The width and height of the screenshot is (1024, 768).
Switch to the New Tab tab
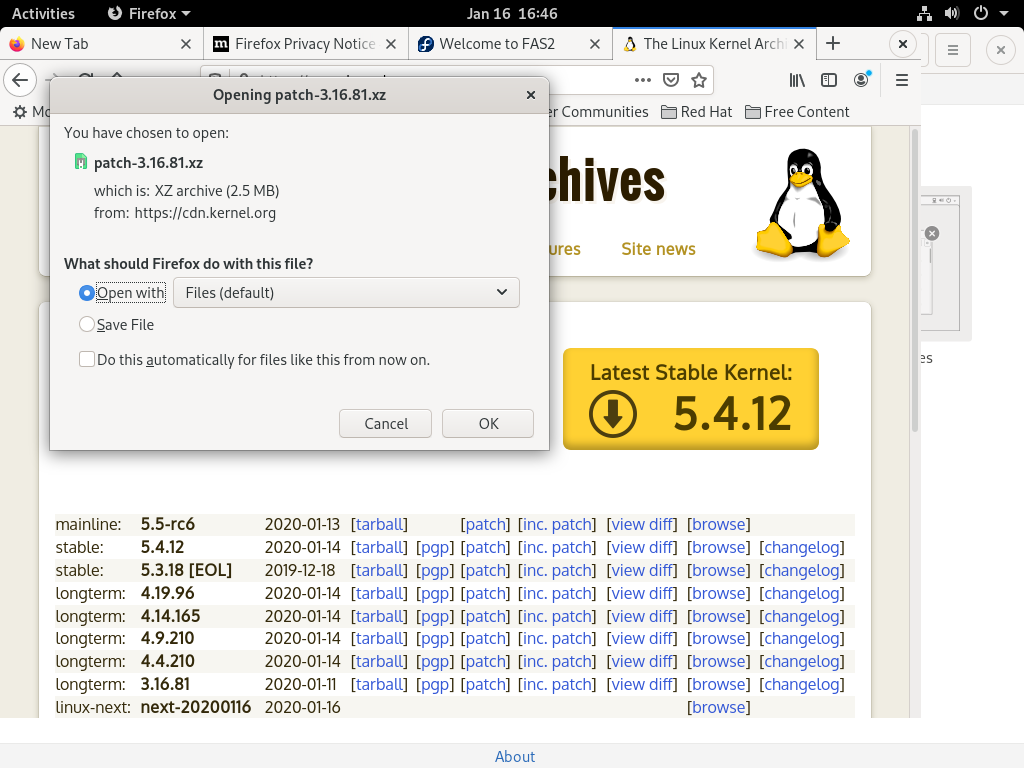click(x=101, y=44)
